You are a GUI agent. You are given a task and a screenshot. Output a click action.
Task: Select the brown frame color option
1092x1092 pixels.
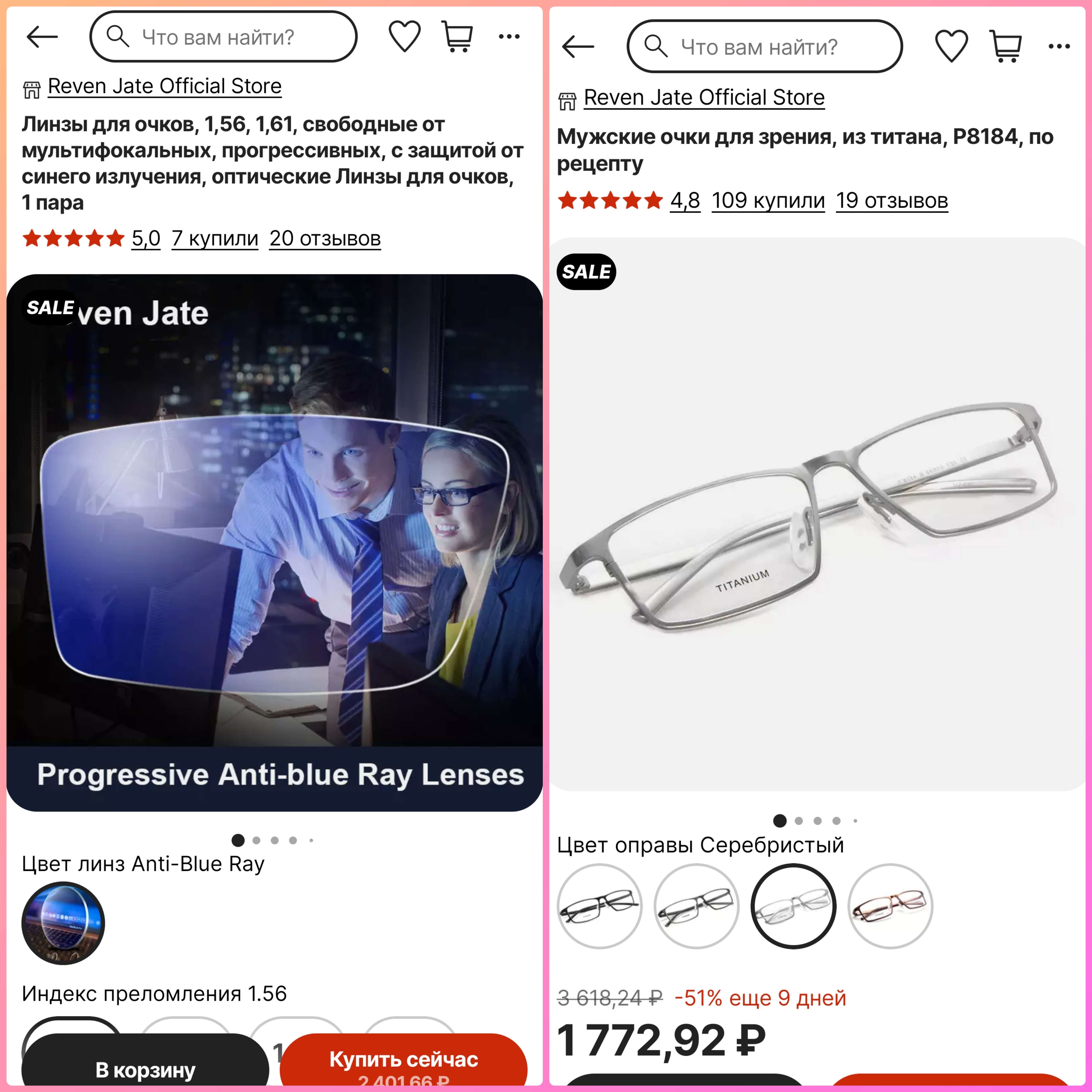(890, 906)
